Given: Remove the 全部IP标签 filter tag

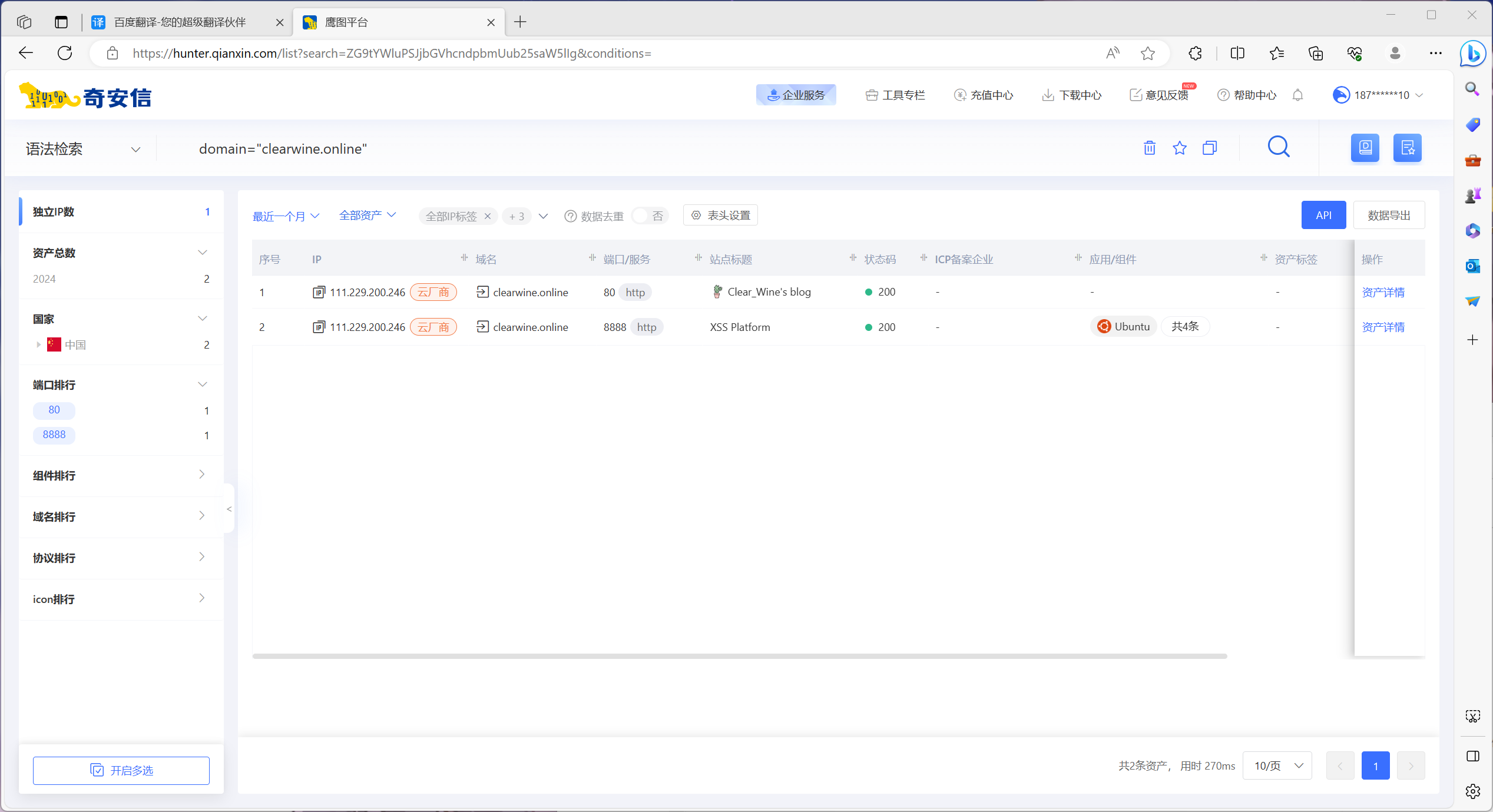Looking at the screenshot, I should (488, 216).
